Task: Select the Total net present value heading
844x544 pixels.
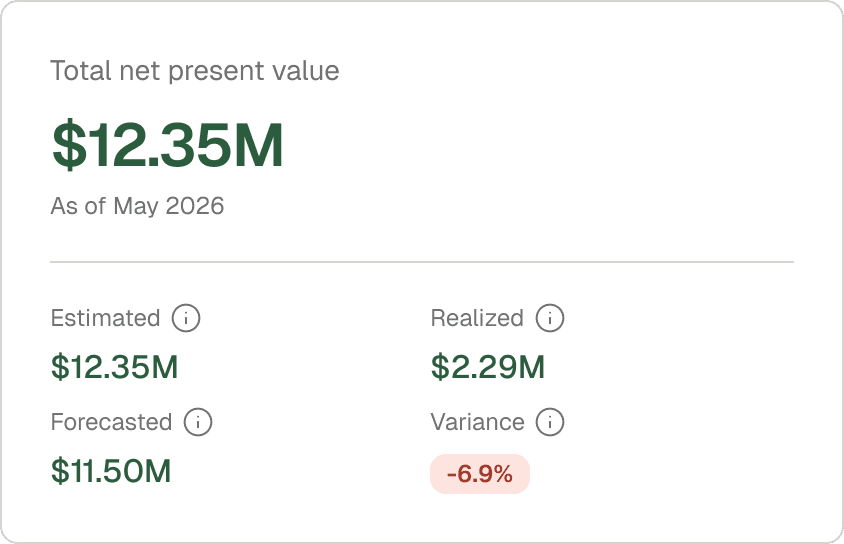Action: [195, 71]
